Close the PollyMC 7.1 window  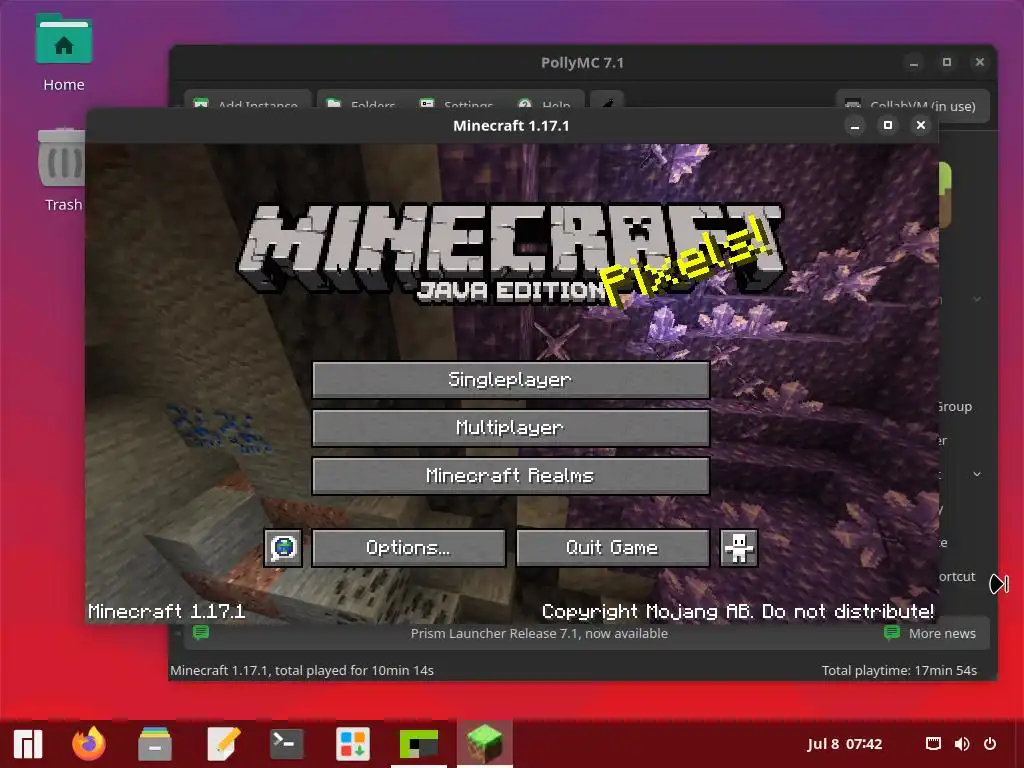(x=980, y=62)
